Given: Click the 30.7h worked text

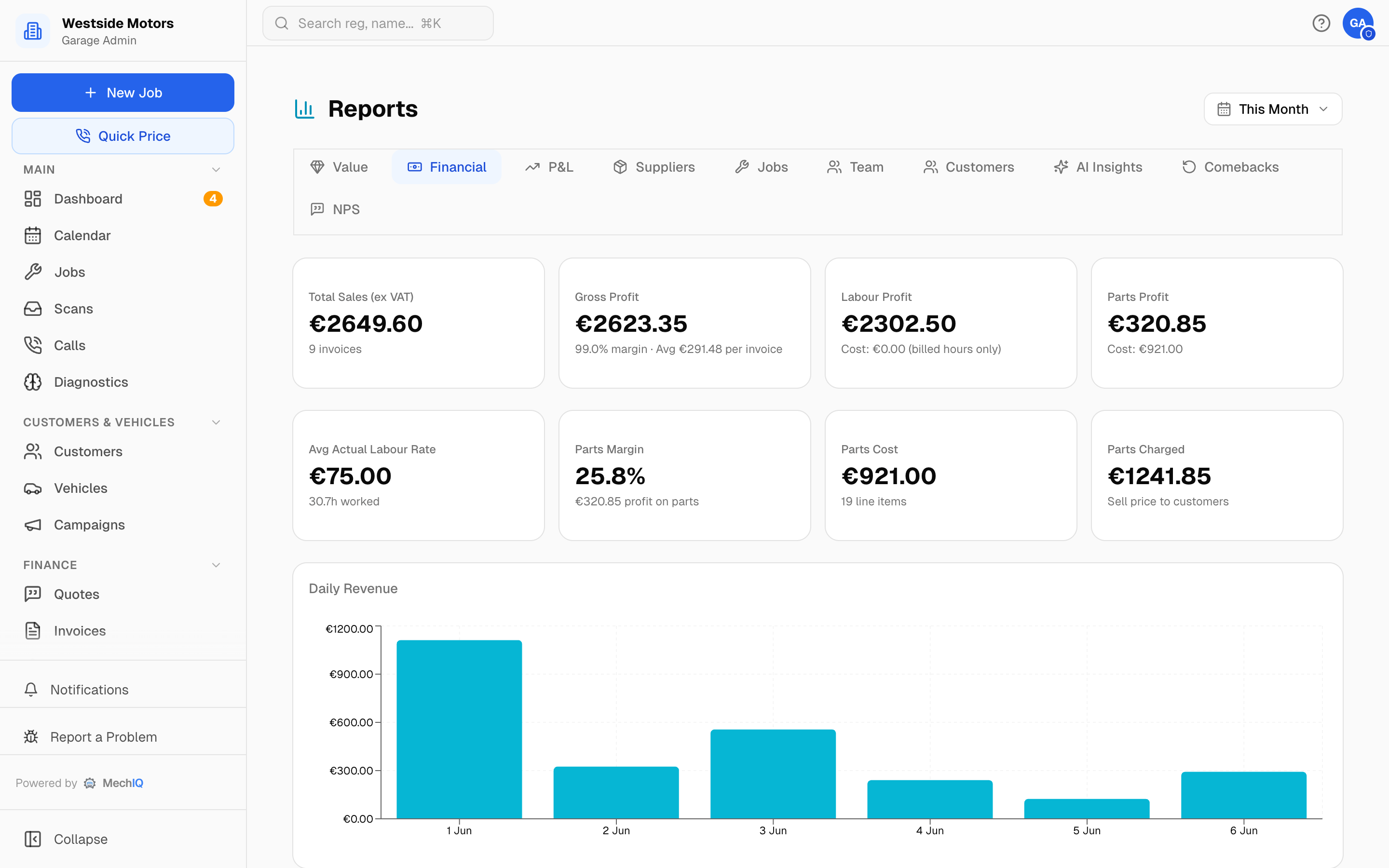Looking at the screenshot, I should pyautogui.click(x=344, y=501).
